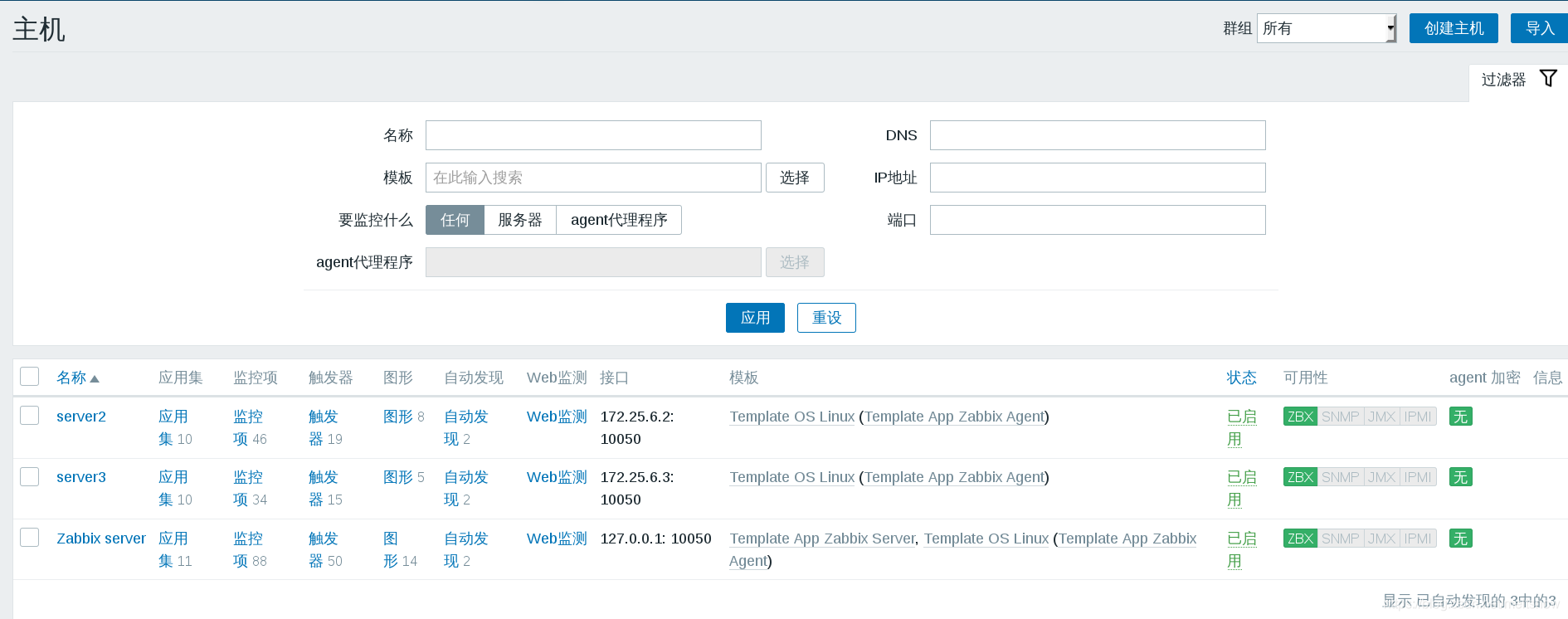Click SNMP availability badge for server2
This screenshot has width=1568, height=619.
click(x=1341, y=417)
